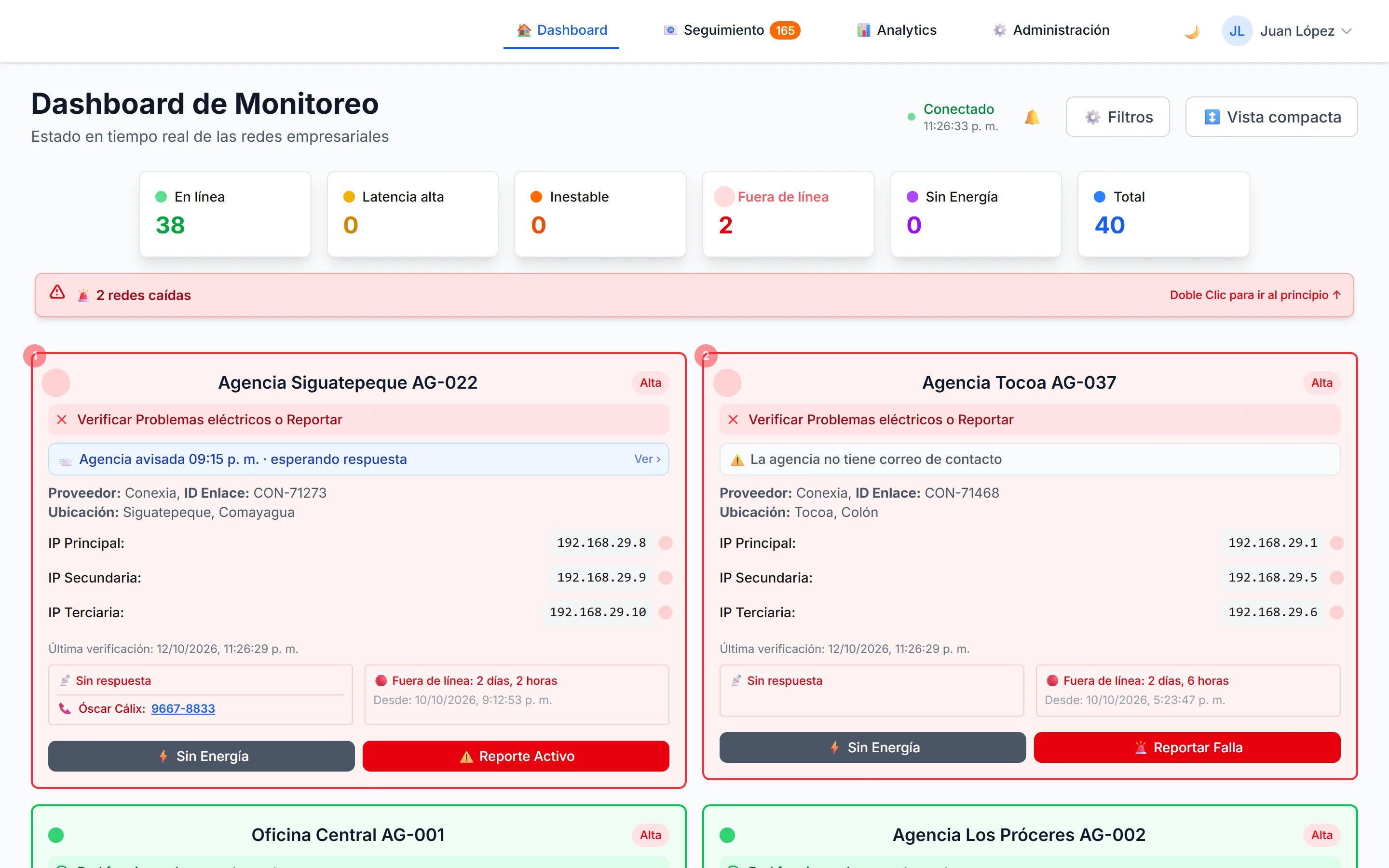Click the Alta priority badge on Agencia Siguatepeque
The height and width of the screenshot is (868, 1389).
click(x=650, y=383)
